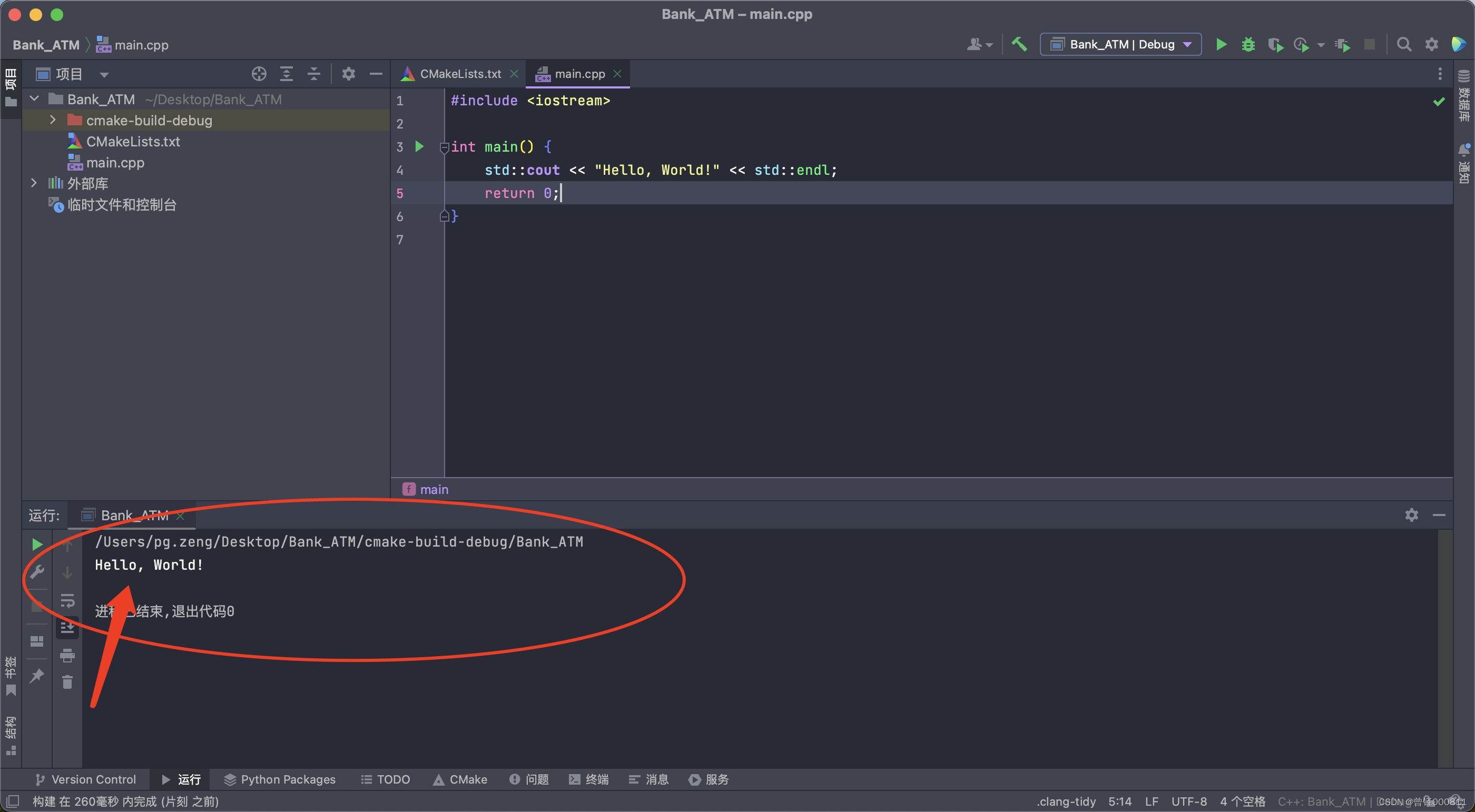Open IDE settings via the gear icon

(x=1431, y=44)
